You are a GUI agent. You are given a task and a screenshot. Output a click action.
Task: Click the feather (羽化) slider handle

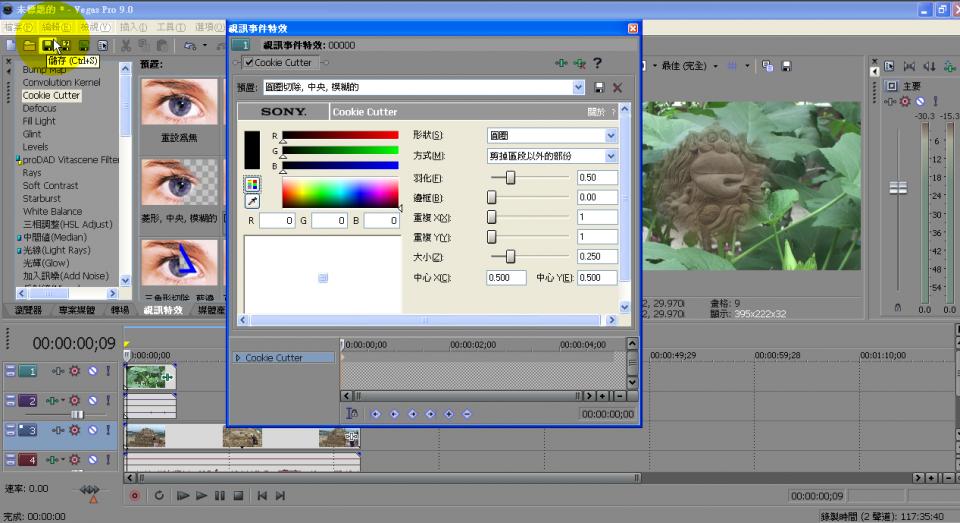pyautogui.click(x=511, y=177)
